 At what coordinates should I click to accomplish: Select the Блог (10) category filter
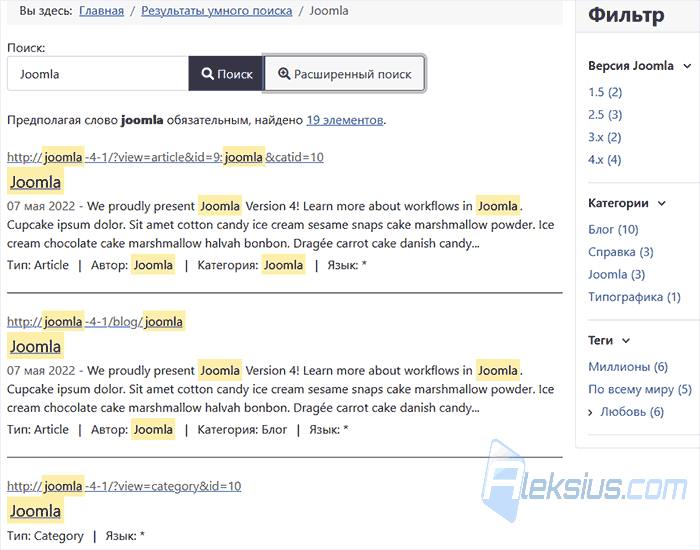pyautogui.click(x=613, y=229)
